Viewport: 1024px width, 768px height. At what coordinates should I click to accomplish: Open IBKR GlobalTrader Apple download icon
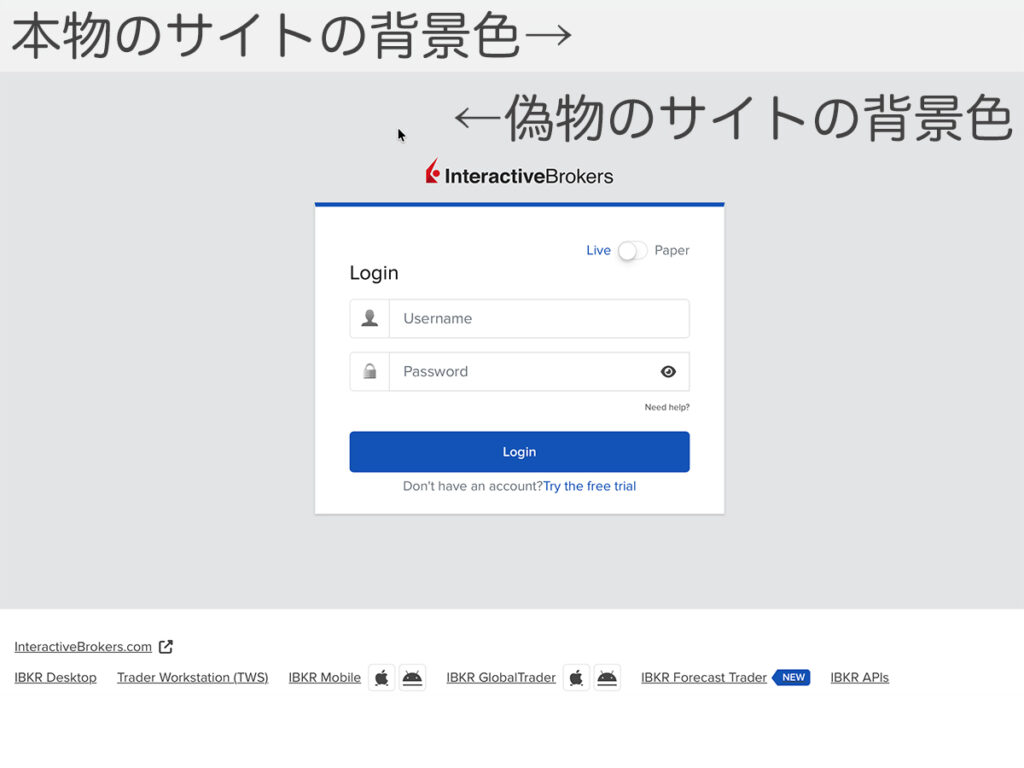(576, 678)
